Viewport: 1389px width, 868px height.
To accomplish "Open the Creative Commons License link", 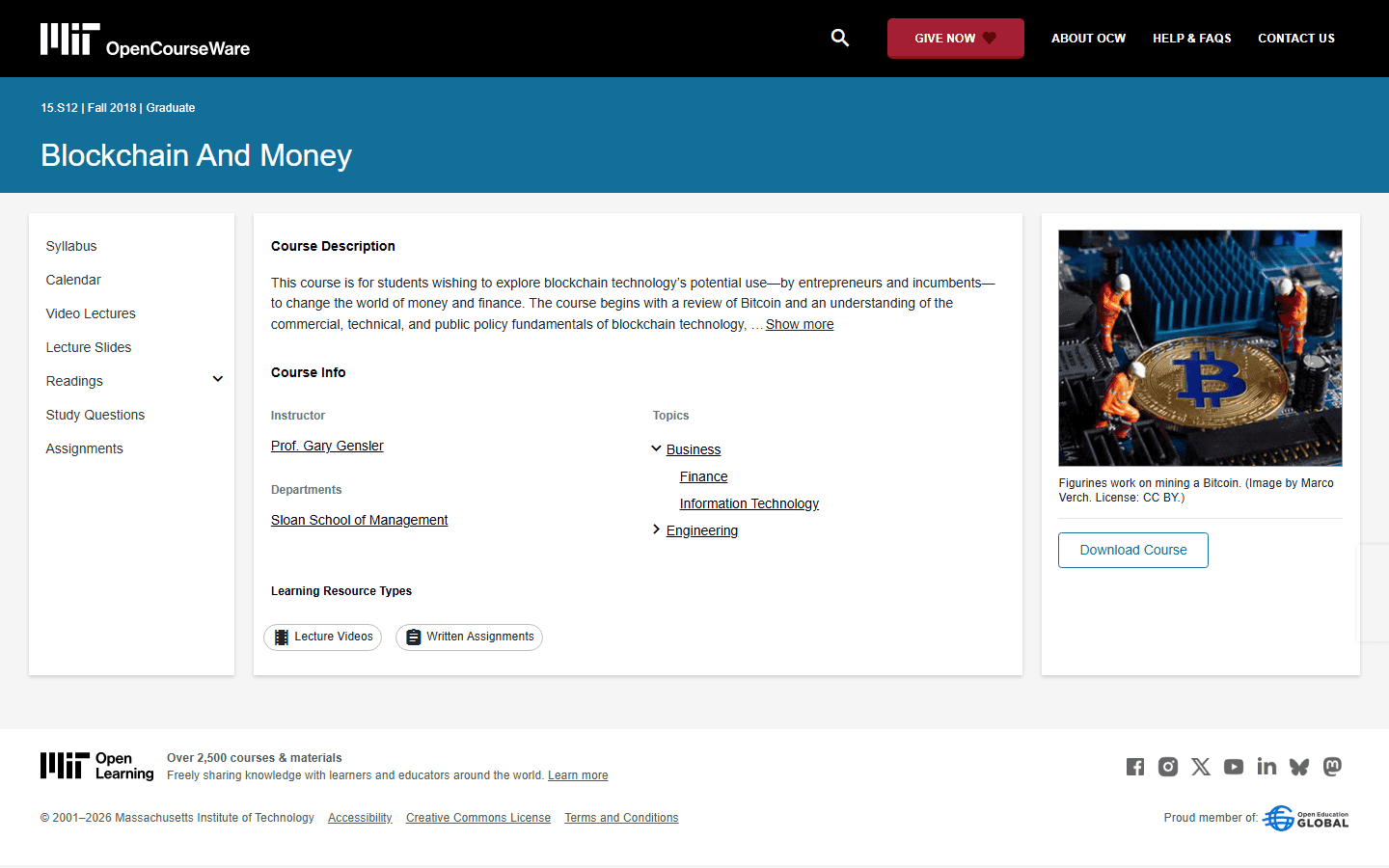I will tap(478, 818).
